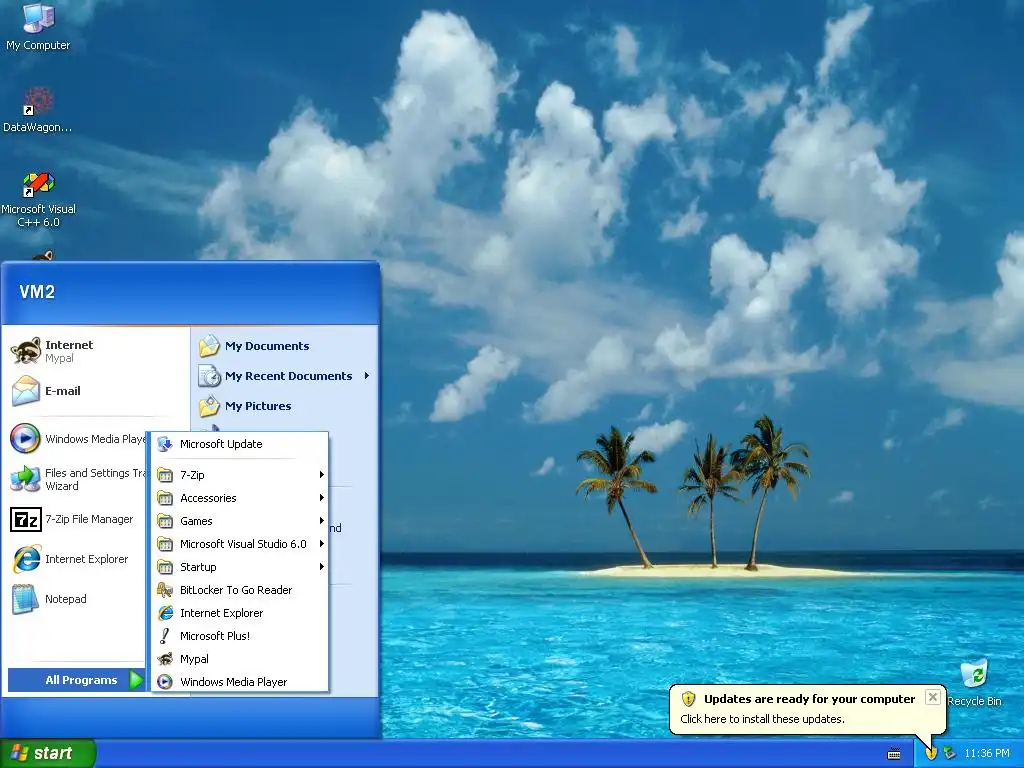Select the Microsoft Visual C++ 6.0 desktop icon

pos(38,184)
